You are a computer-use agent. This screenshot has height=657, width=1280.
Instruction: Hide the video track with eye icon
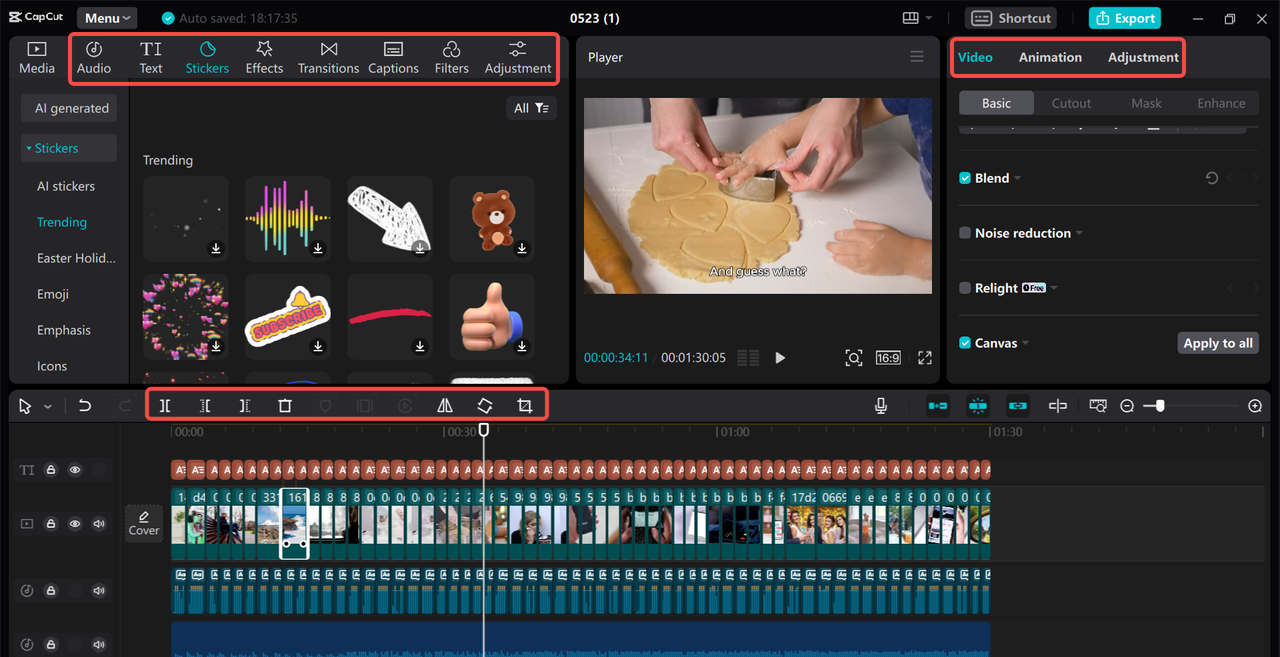(x=75, y=524)
